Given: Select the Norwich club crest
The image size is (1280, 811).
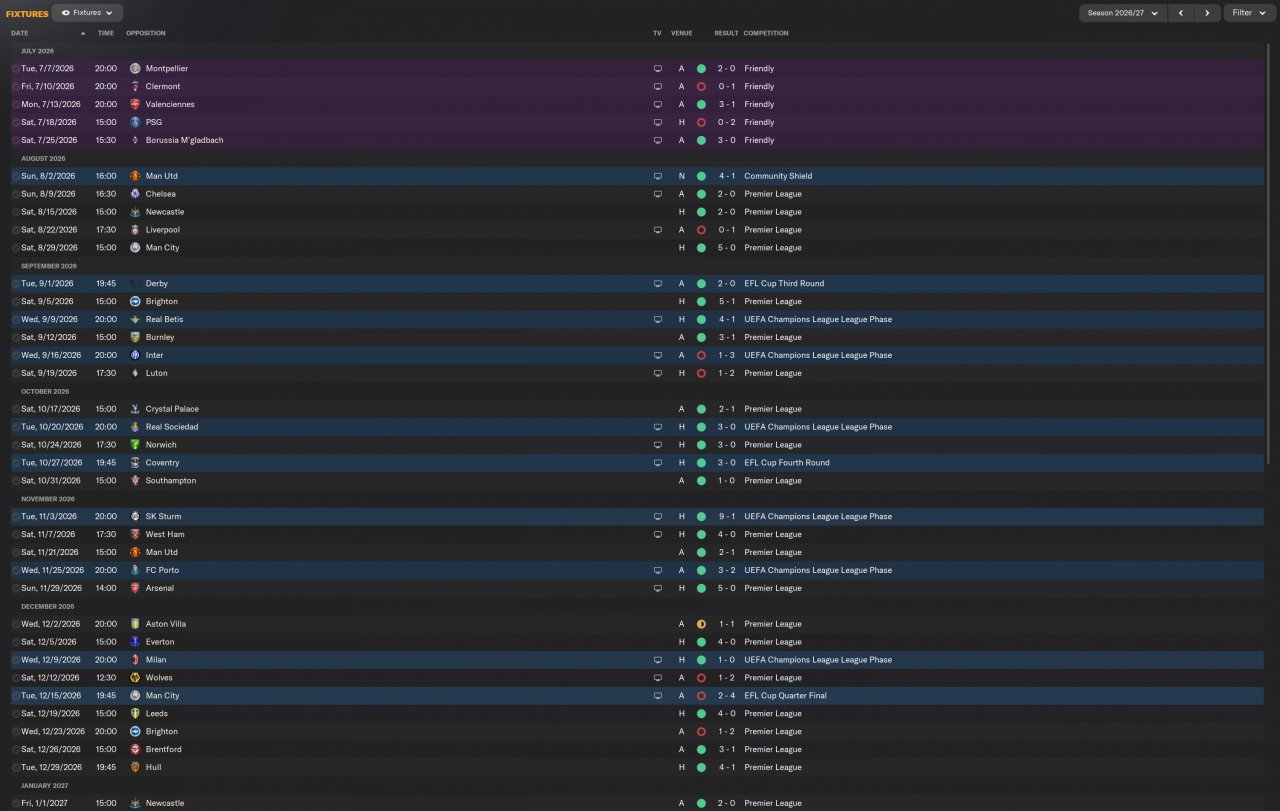Looking at the screenshot, I should 135,445.
